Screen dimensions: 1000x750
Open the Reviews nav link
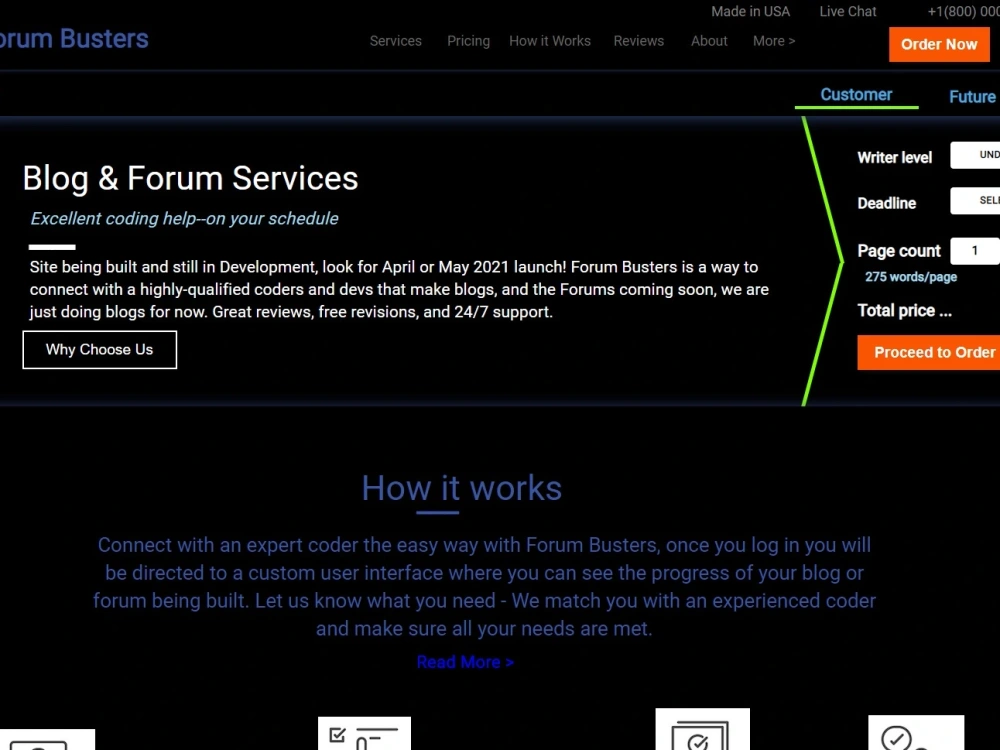(x=638, y=41)
